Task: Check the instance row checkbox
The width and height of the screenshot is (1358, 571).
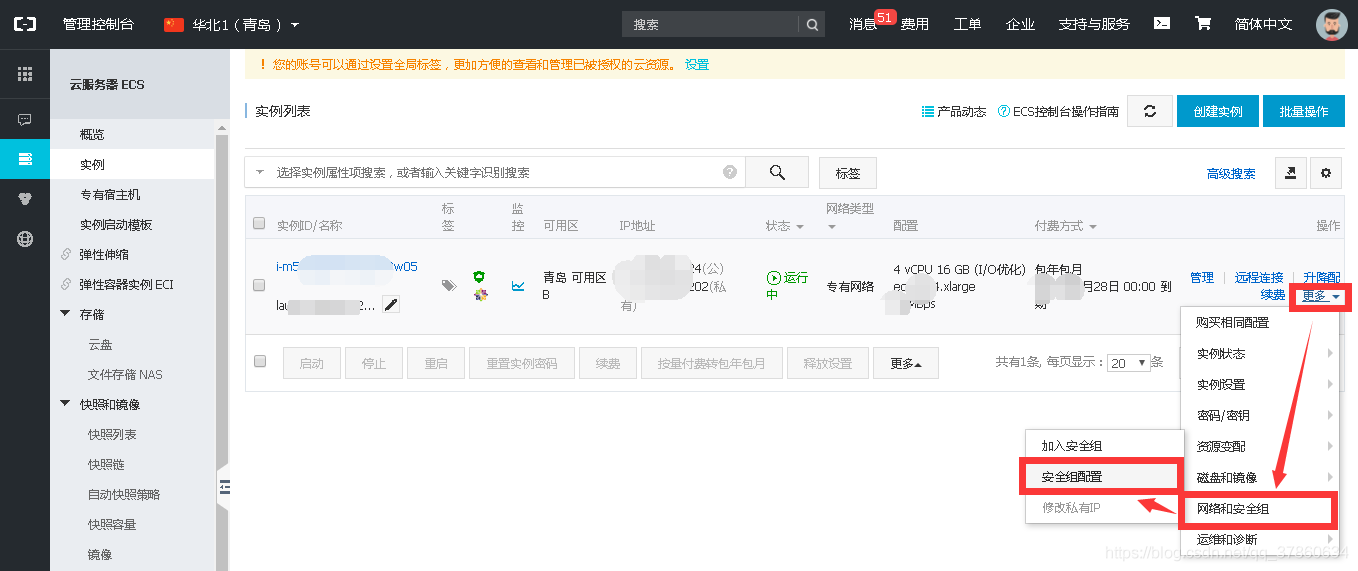Action: [259, 285]
